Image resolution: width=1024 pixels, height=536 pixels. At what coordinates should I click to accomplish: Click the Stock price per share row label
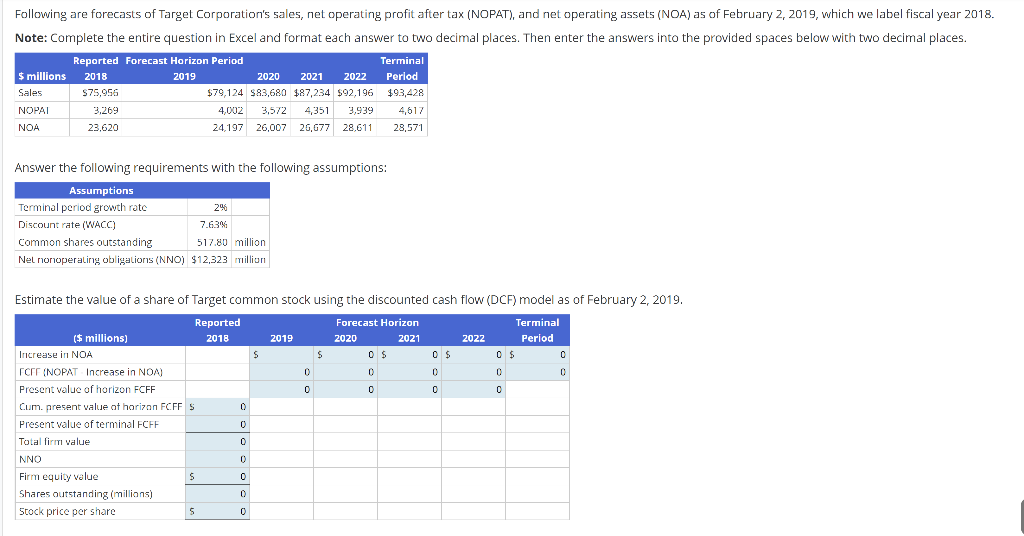67,512
